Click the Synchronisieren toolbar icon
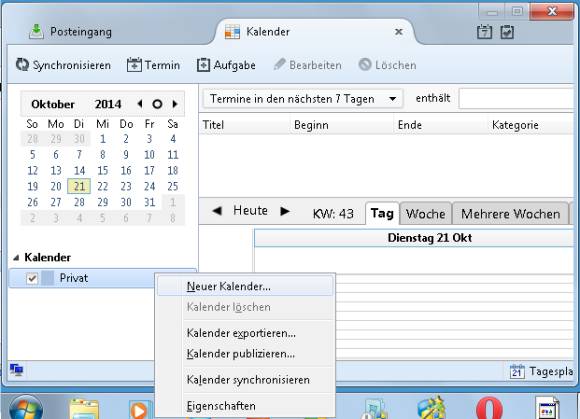 (x=22, y=65)
